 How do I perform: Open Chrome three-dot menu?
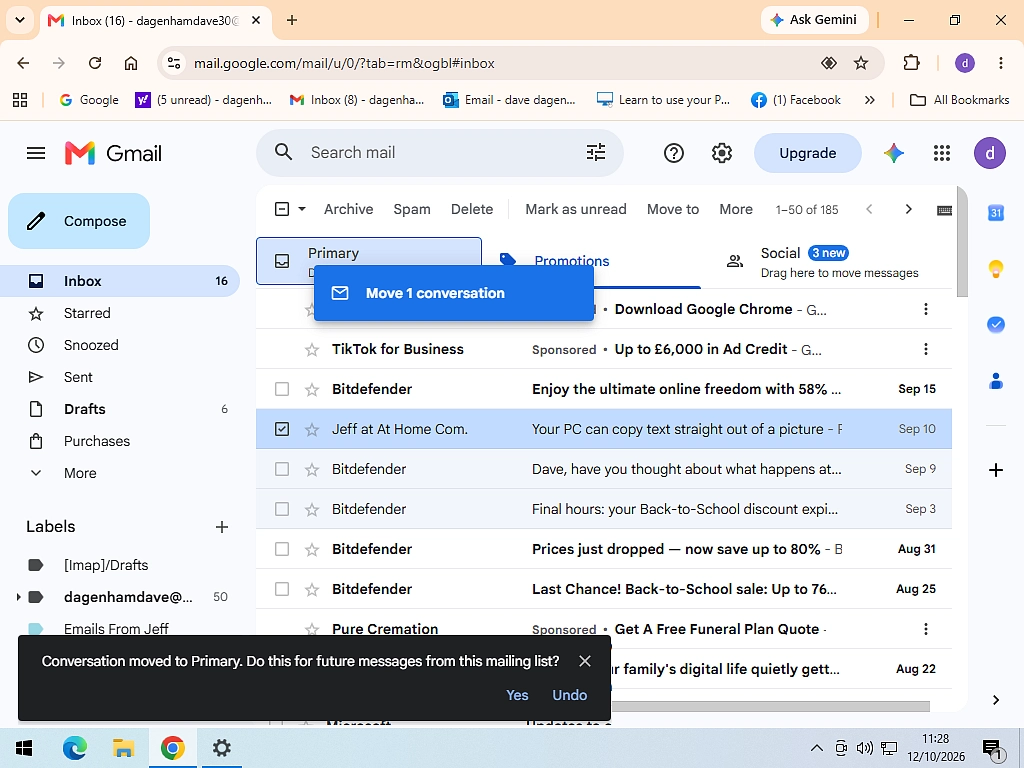pyautogui.click(x=1000, y=63)
